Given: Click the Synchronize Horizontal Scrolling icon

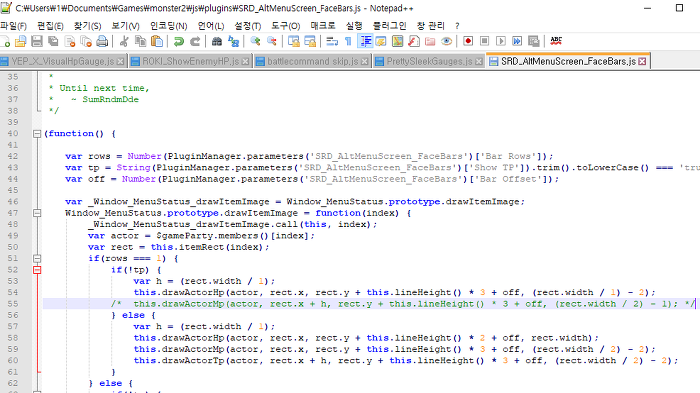Looking at the screenshot, I should tap(310, 42).
